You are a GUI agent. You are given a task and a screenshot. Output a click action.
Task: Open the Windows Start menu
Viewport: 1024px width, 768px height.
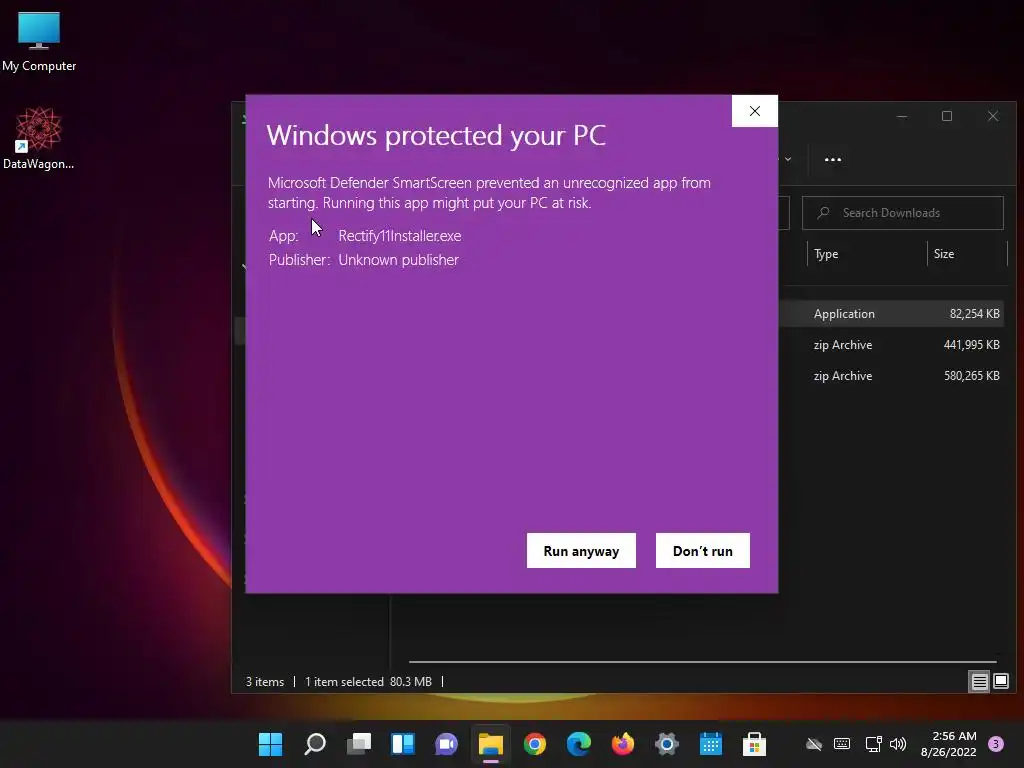point(270,744)
